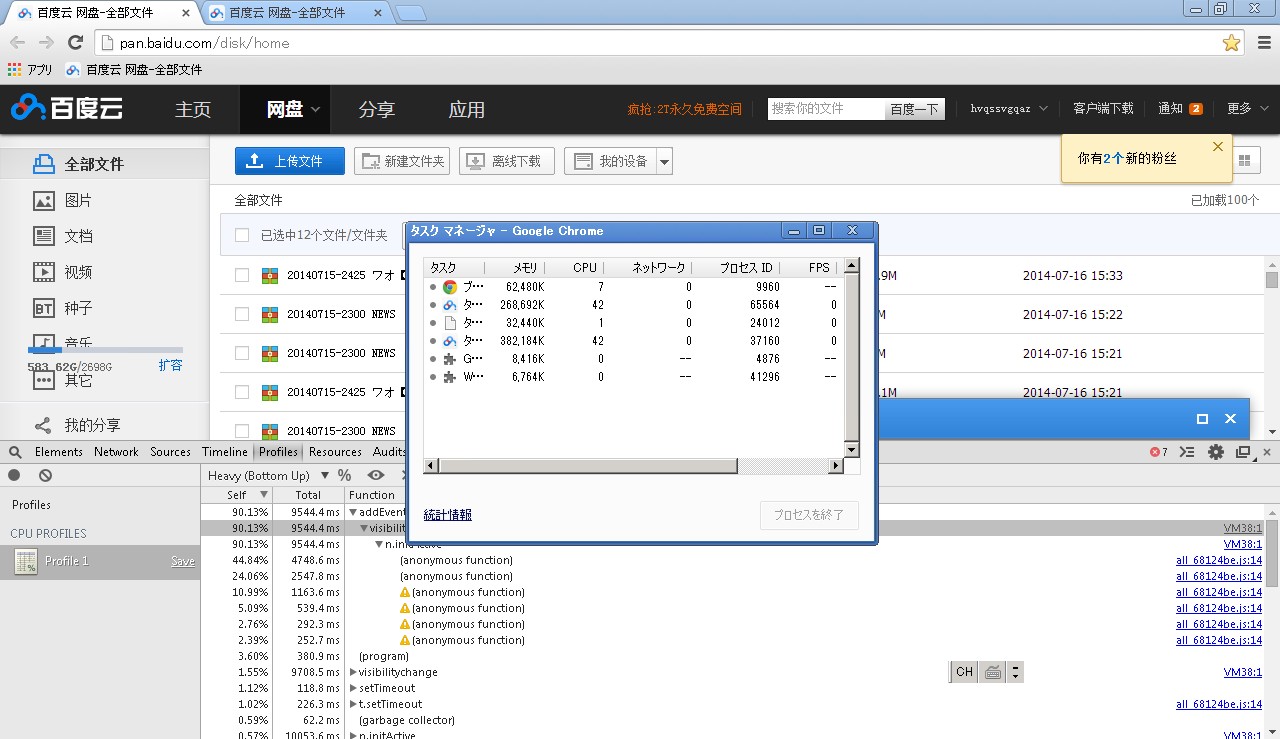1280x739 pixels.
Task: Switch to the Timeline DevTools tab
Action: tap(224, 452)
